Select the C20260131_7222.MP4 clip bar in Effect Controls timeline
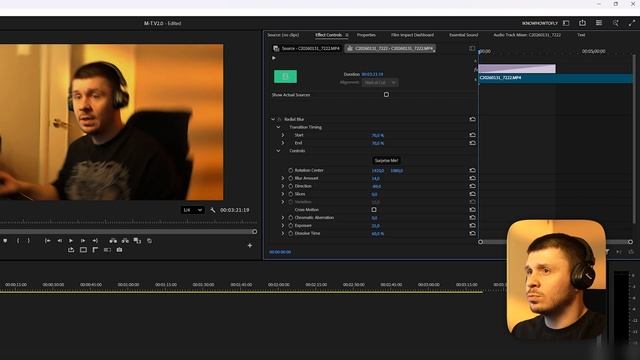 pyautogui.click(x=555, y=78)
